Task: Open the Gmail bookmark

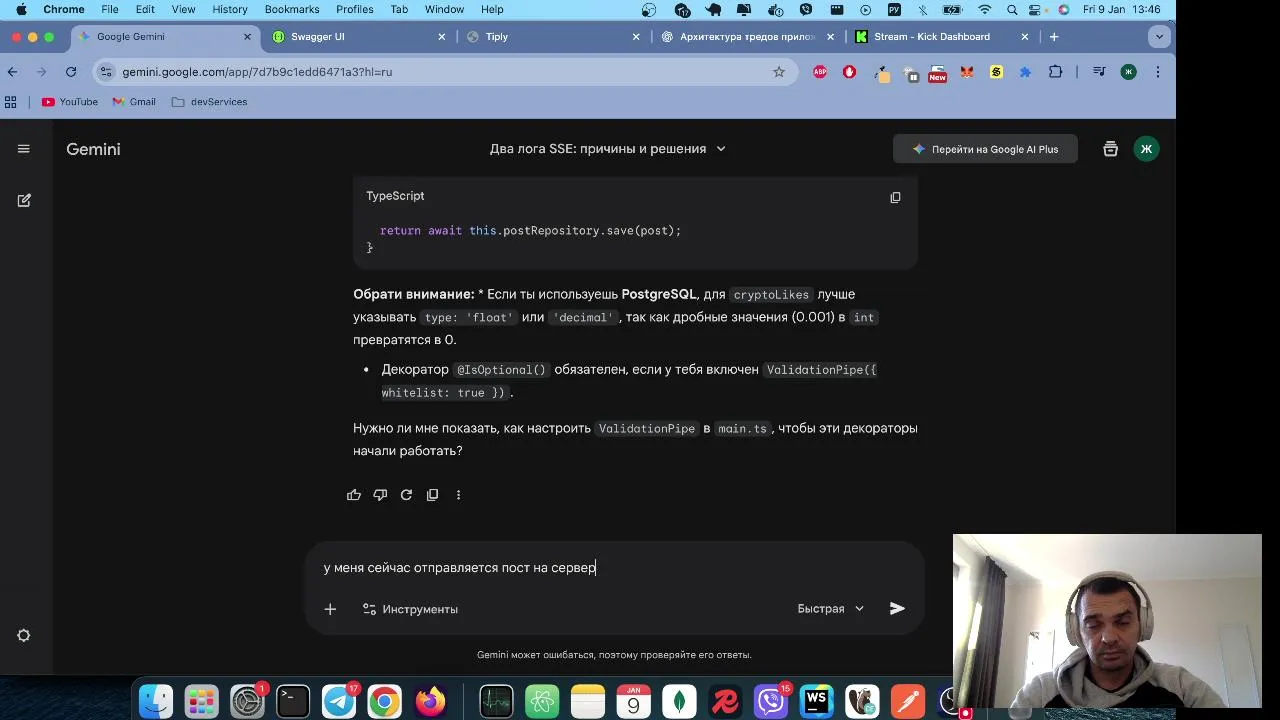Action: point(134,102)
